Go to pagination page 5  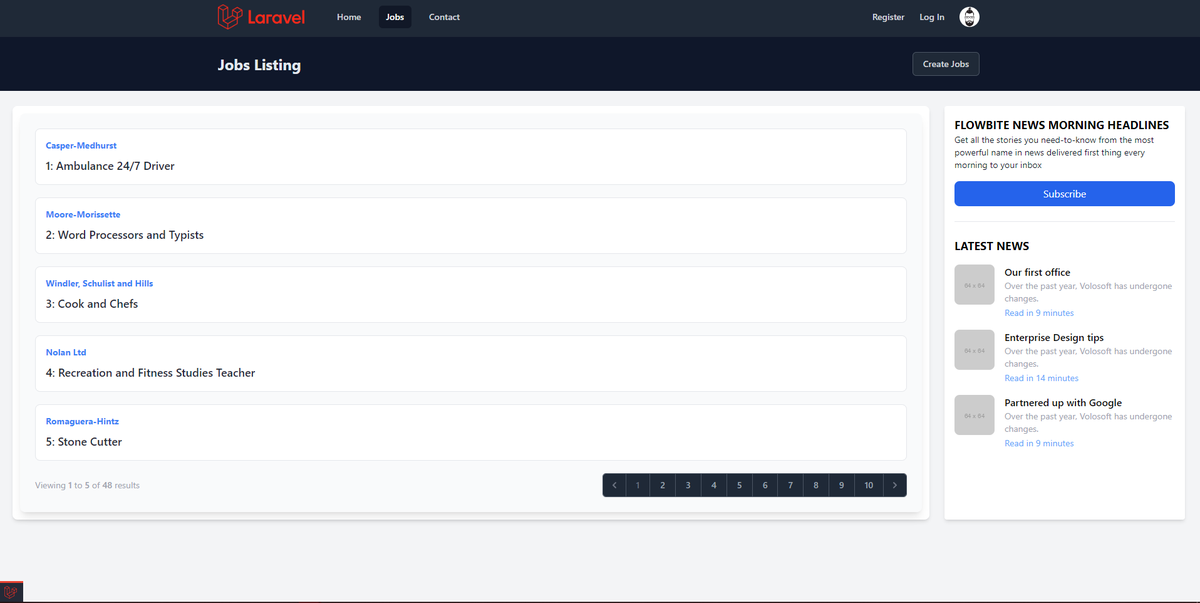tap(739, 485)
